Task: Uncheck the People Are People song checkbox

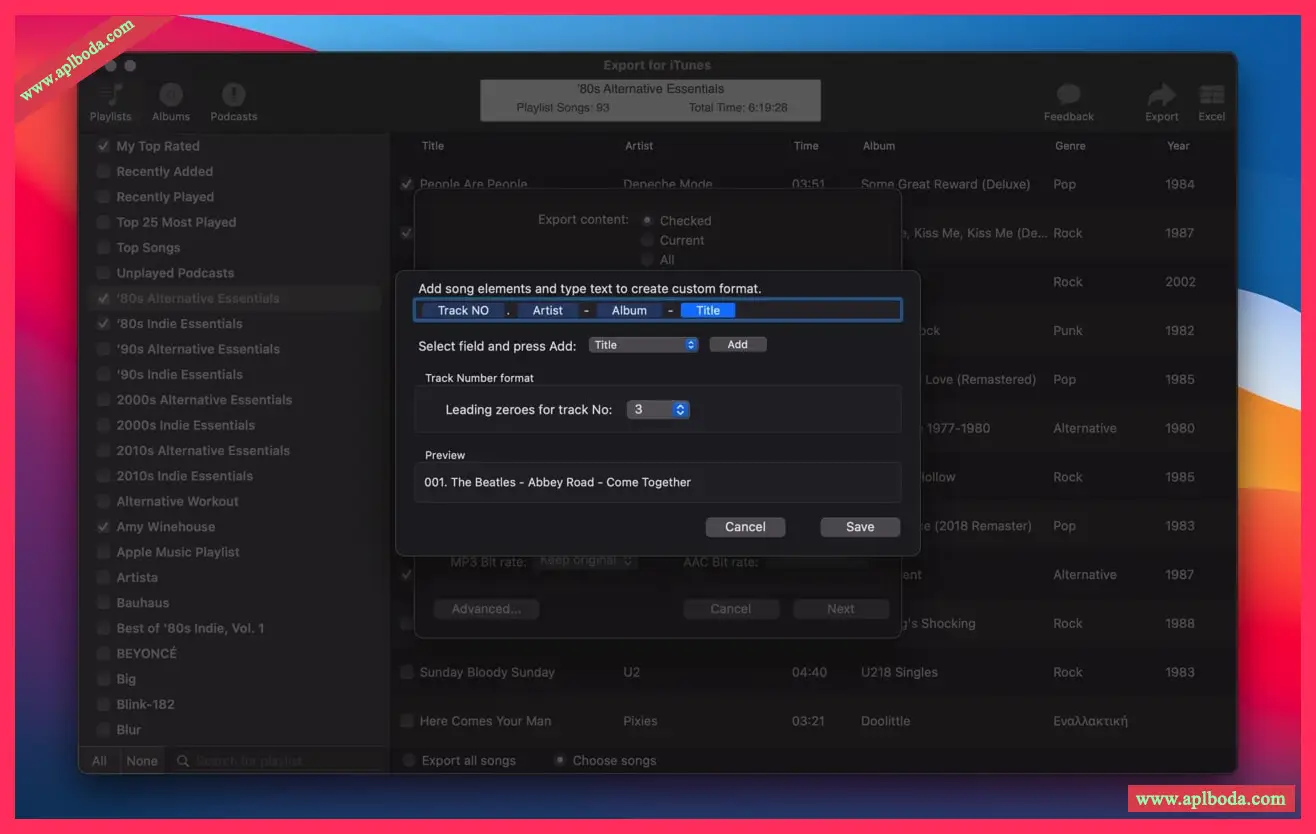Action: (407, 184)
